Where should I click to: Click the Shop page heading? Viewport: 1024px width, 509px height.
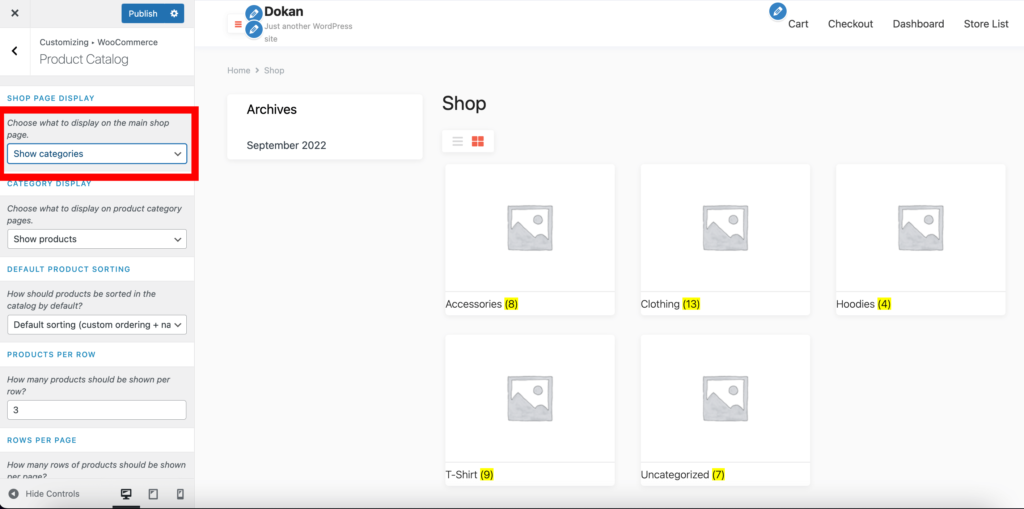pos(464,103)
